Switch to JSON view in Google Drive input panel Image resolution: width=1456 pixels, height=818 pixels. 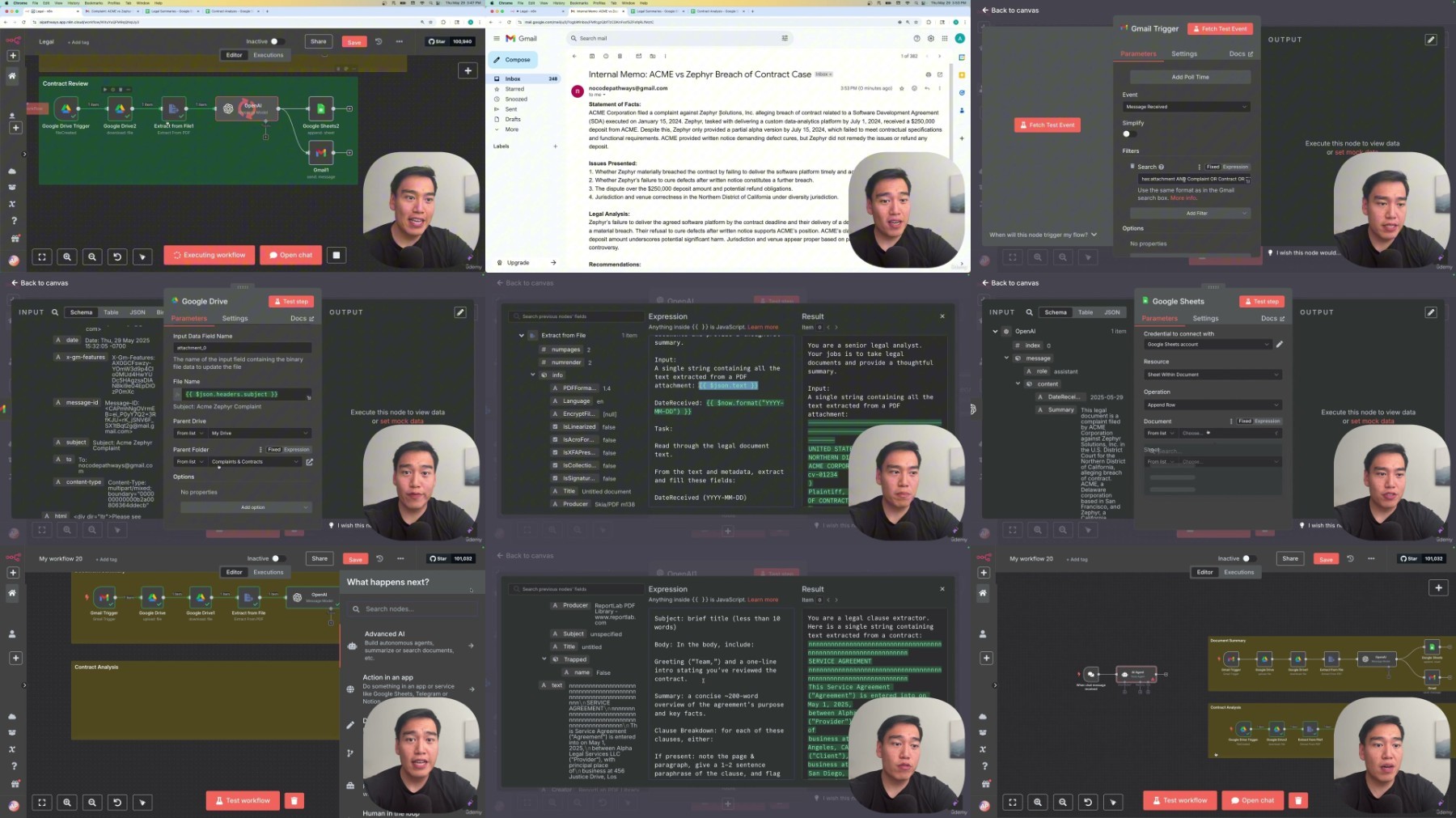click(x=138, y=312)
